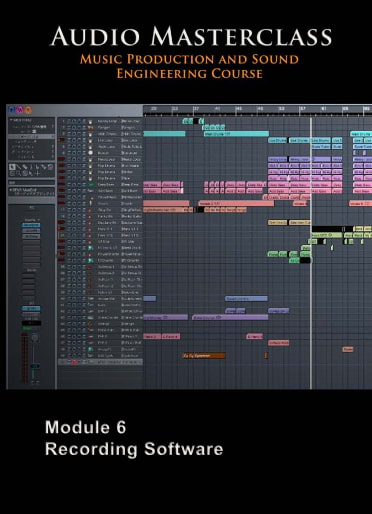372x514 pixels.
Task: Select the first yellow region near the playhead
Action: (277, 222)
